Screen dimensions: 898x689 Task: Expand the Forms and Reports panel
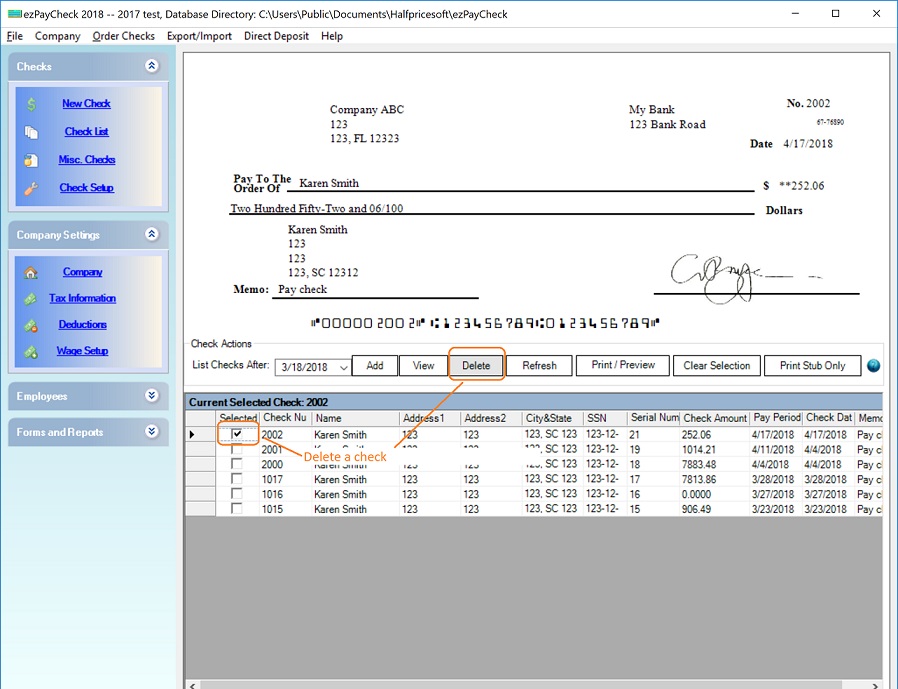pos(152,432)
